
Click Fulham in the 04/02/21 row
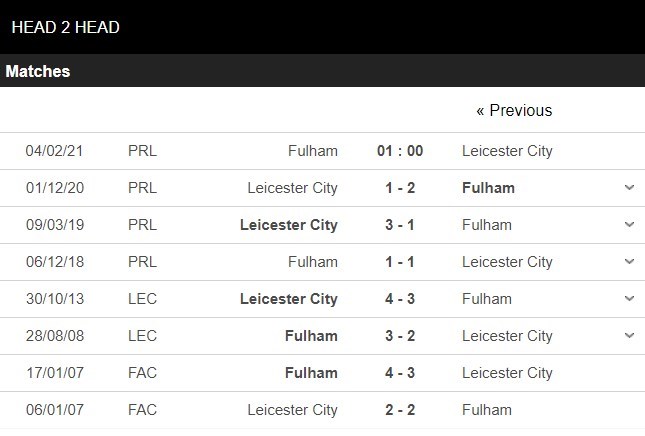pyautogui.click(x=313, y=151)
